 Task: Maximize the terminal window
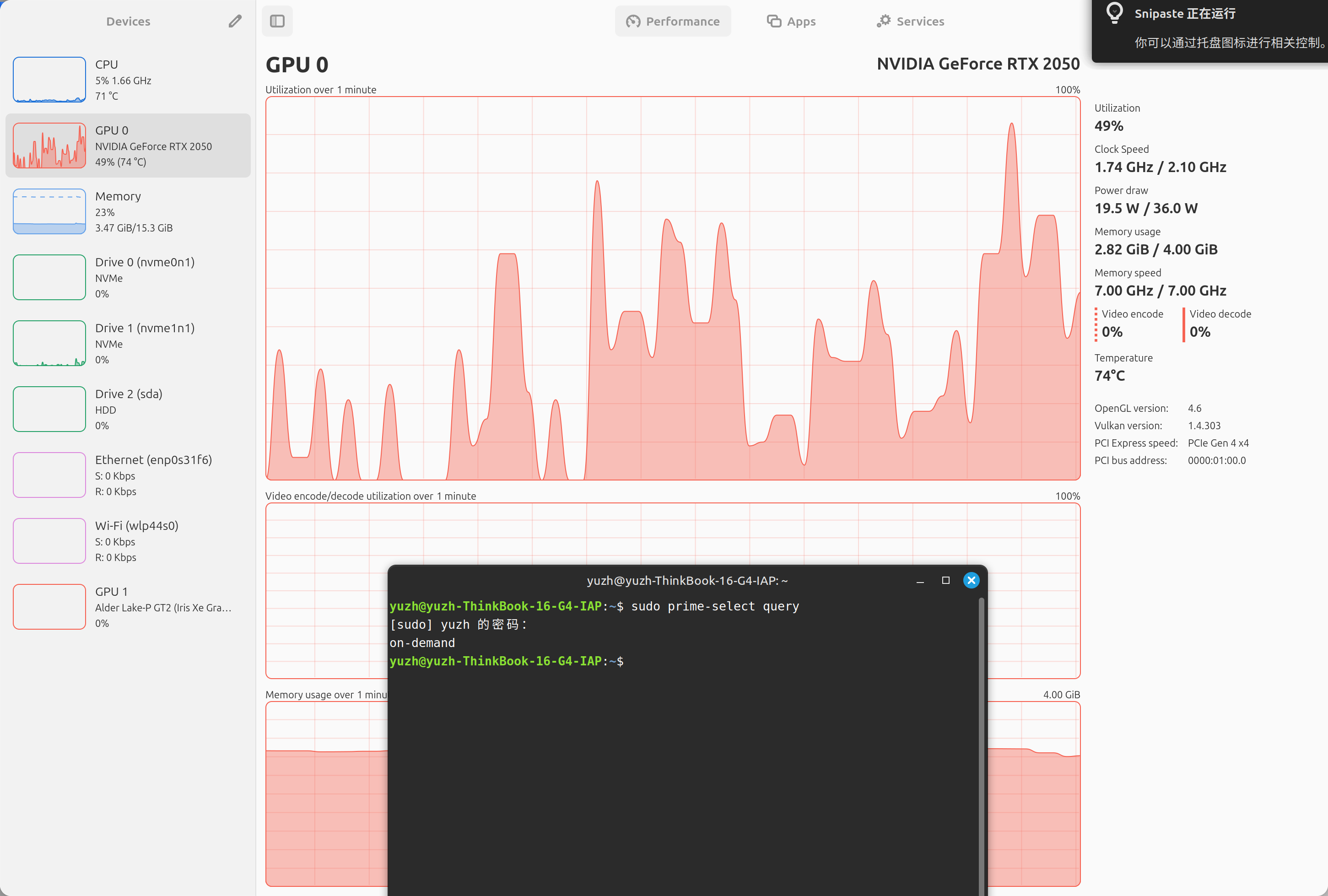pyautogui.click(x=946, y=581)
